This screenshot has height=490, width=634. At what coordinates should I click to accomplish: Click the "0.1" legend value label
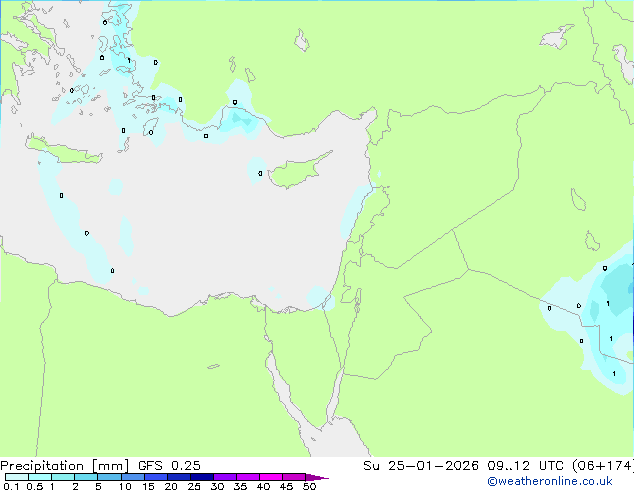(x=11, y=486)
